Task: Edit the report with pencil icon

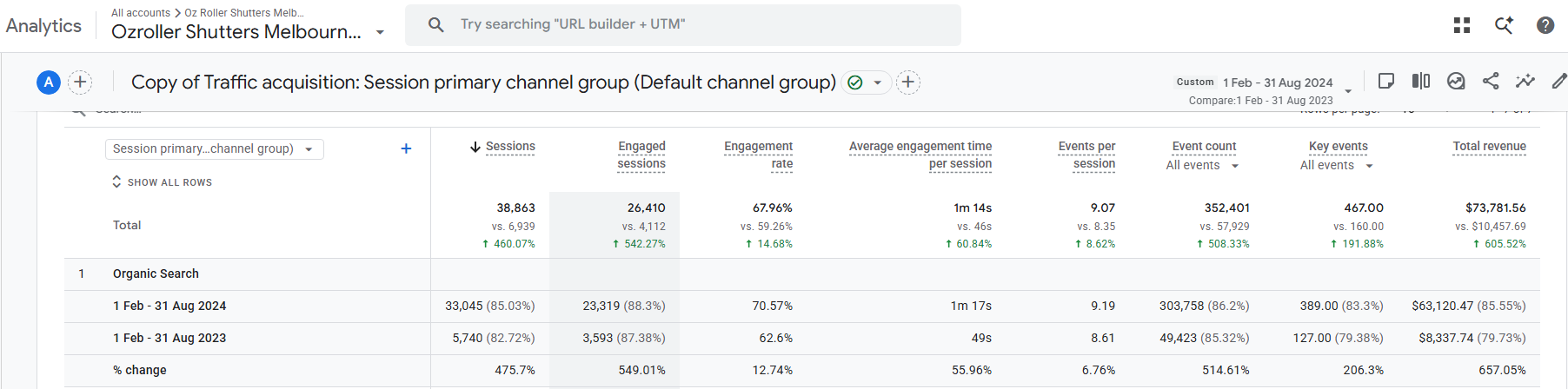Action: (x=1559, y=81)
